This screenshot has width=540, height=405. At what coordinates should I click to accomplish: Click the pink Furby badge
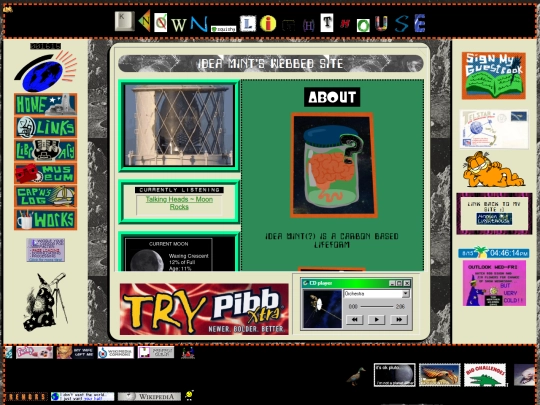click(34, 352)
